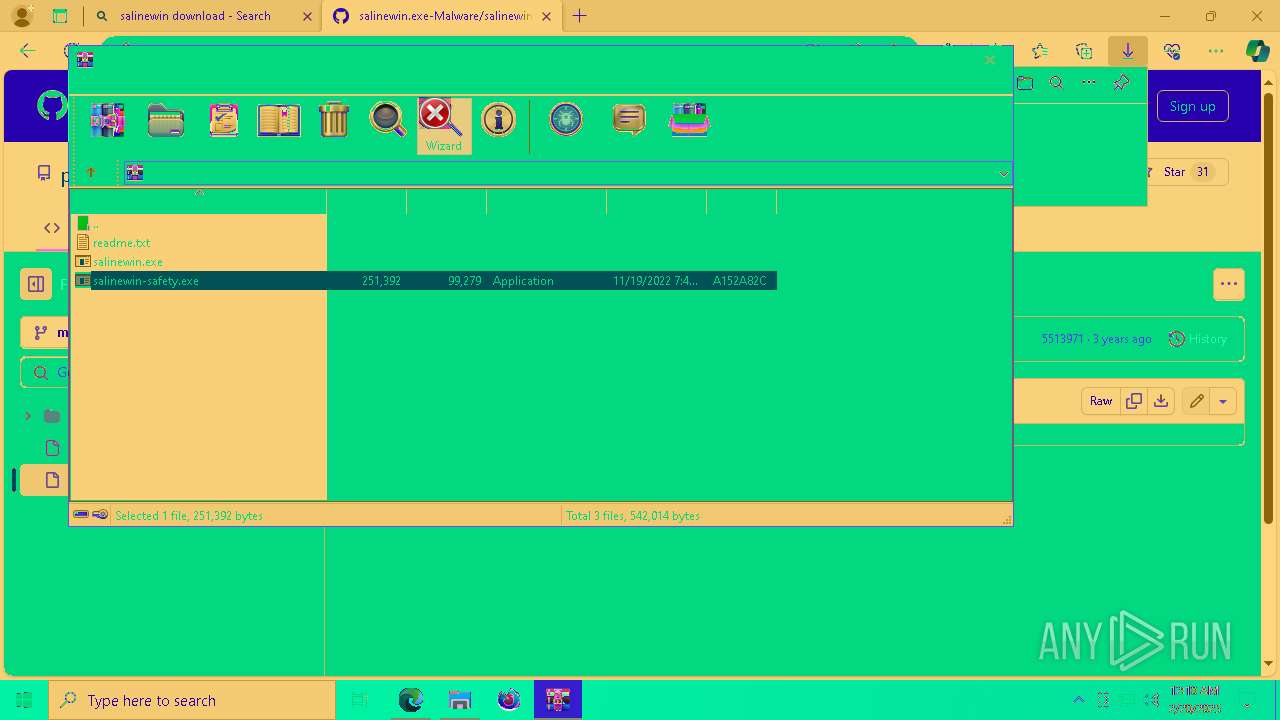
Task: Pin the downloads flyout
Action: click(1121, 83)
